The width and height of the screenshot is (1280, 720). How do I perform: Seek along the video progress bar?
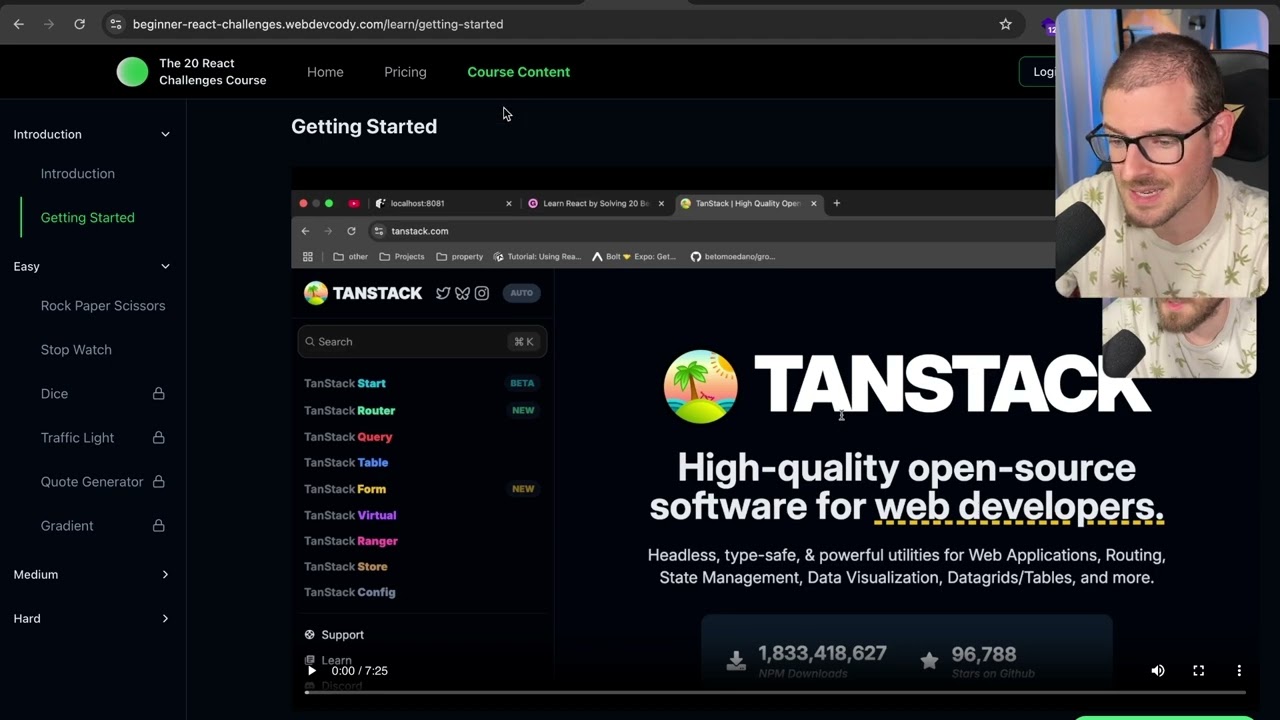[x=775, y=692]
